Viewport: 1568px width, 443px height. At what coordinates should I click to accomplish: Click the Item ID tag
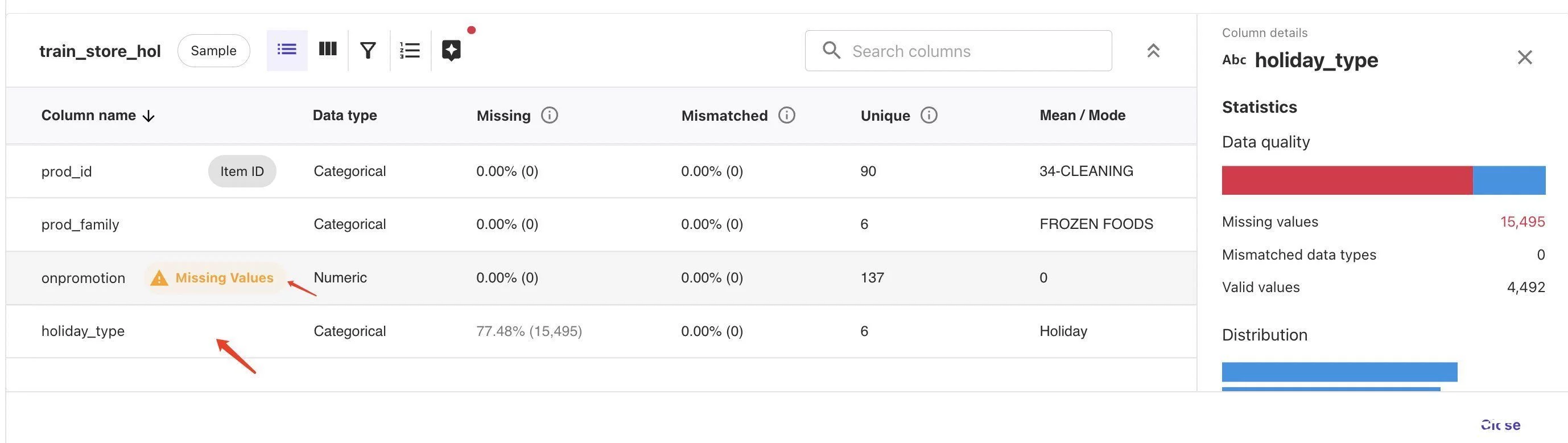(242, 171)
